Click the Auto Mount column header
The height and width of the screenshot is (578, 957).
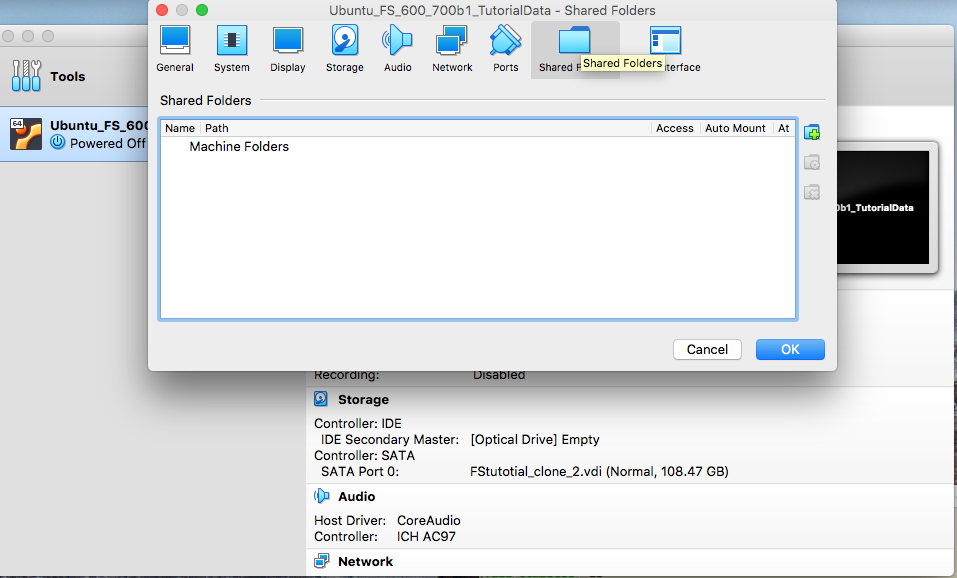pos(735,128)
